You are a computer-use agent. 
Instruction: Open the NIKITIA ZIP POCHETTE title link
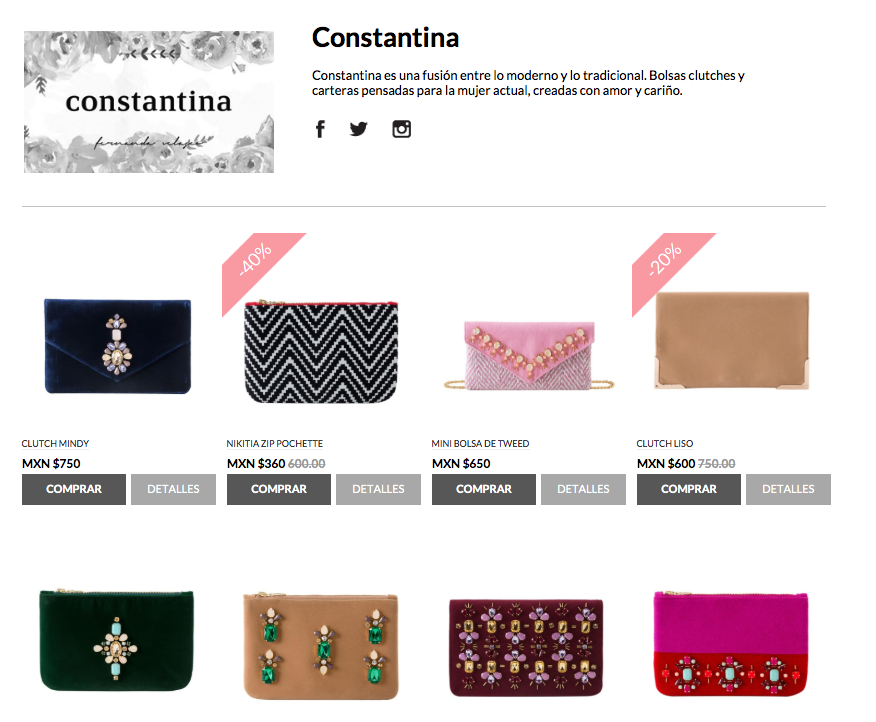275,444
